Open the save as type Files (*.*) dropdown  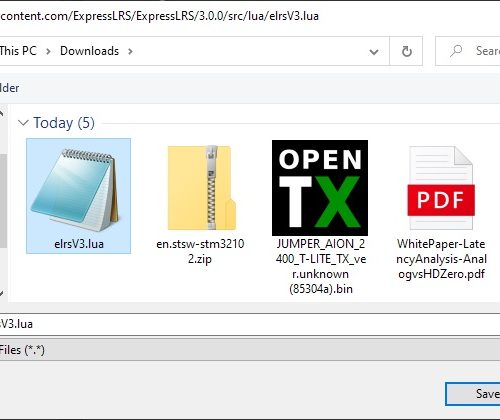250,350
